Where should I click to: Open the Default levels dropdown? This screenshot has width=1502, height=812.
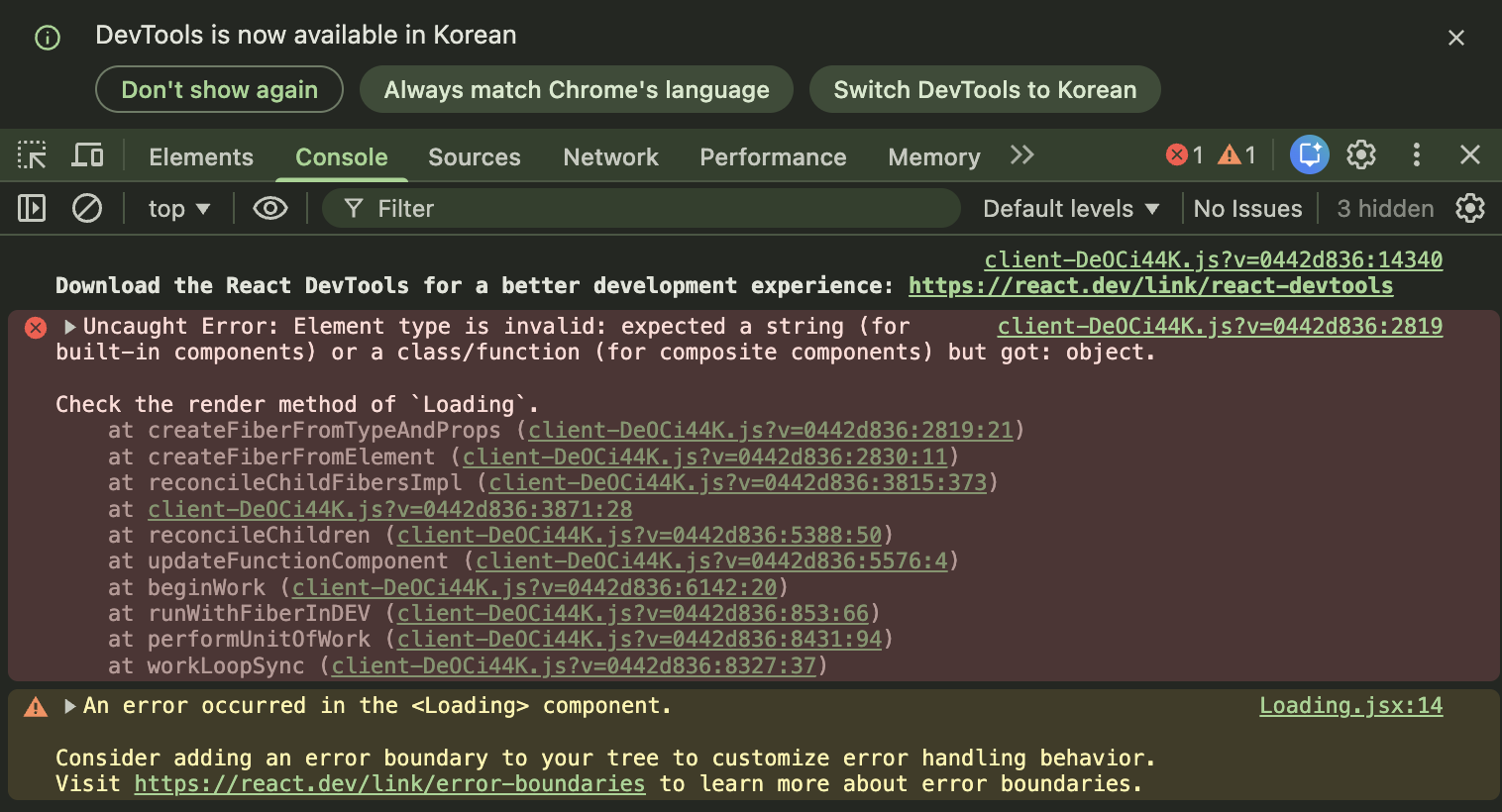[x=1071, y=208]
